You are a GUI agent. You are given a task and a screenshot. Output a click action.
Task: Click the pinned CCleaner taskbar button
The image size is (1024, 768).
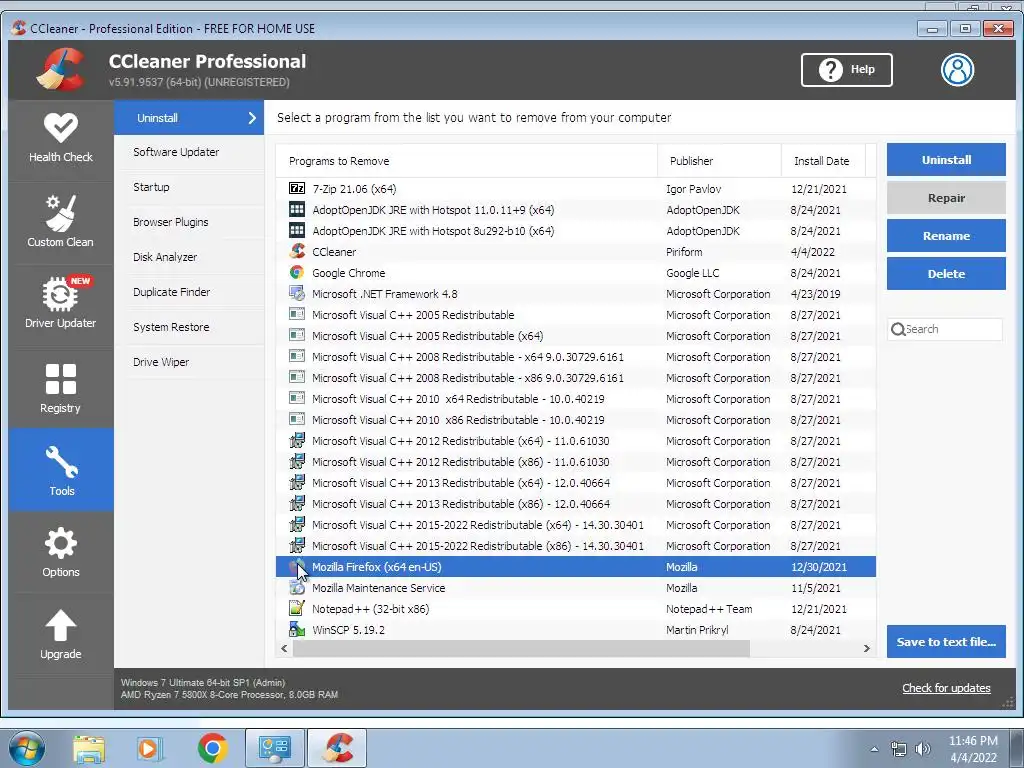pyautogui.click(x=337, y=748)
